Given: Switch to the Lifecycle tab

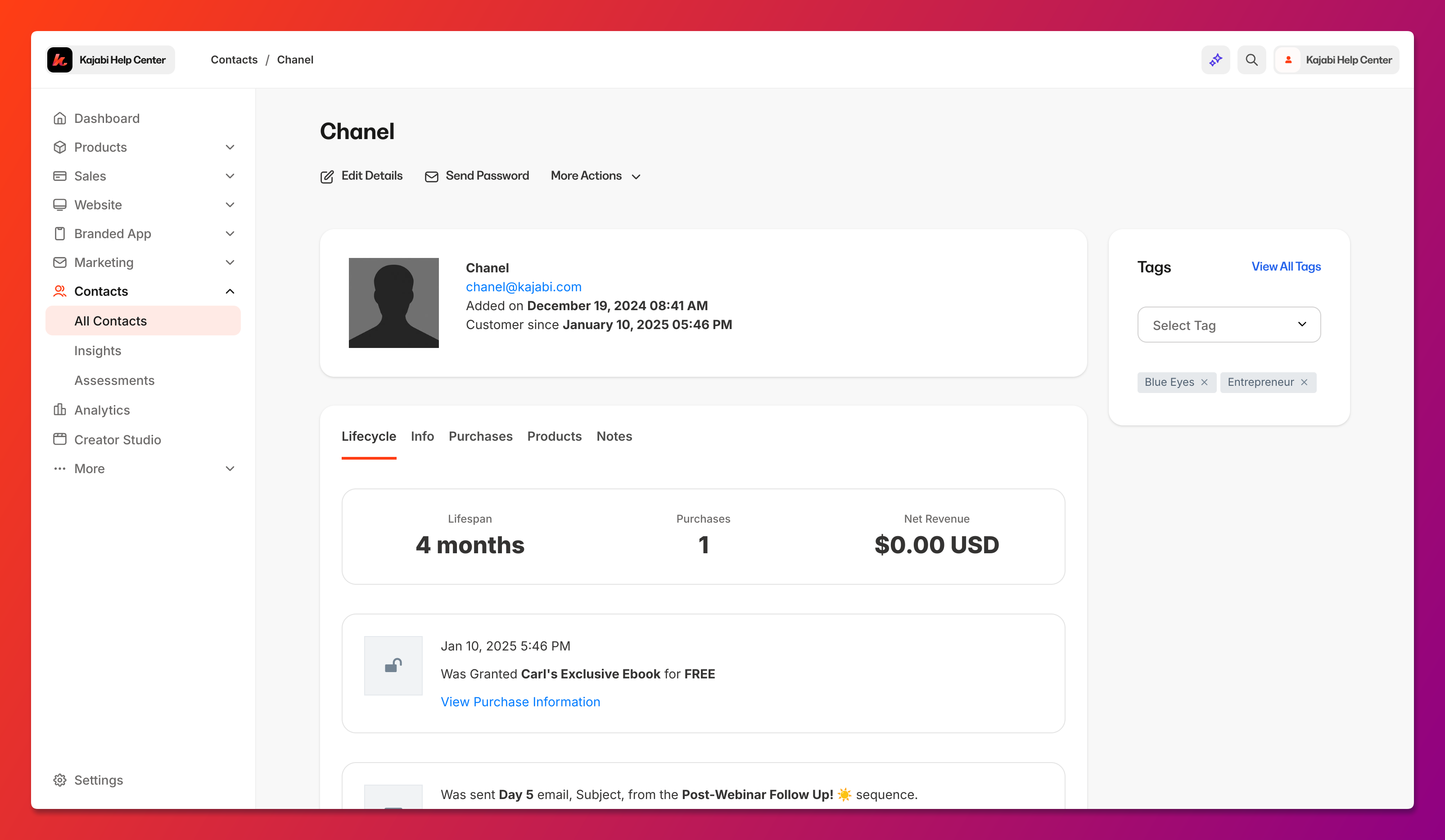Looking at the screenshot, I should 369,436.
